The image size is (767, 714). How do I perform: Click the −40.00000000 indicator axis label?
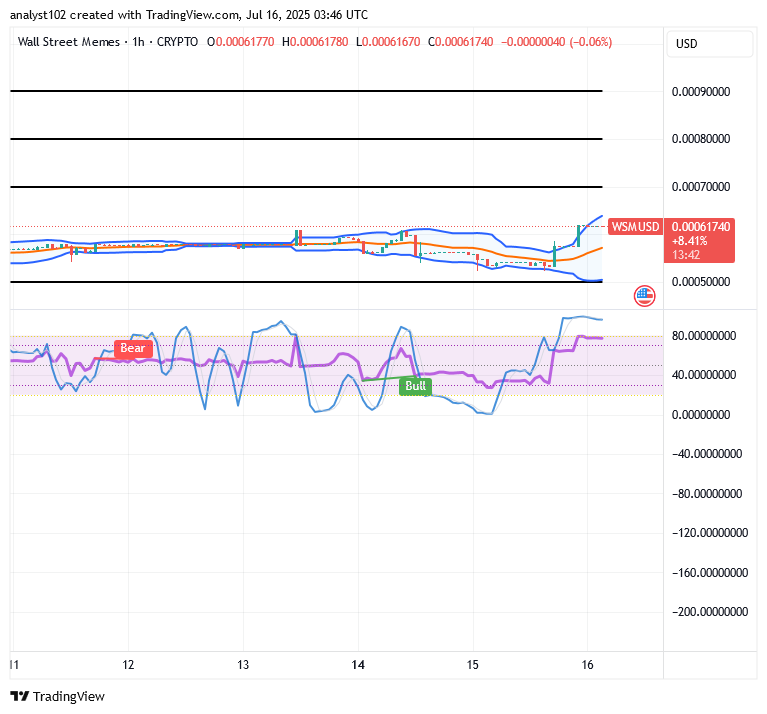pos(707,454)
